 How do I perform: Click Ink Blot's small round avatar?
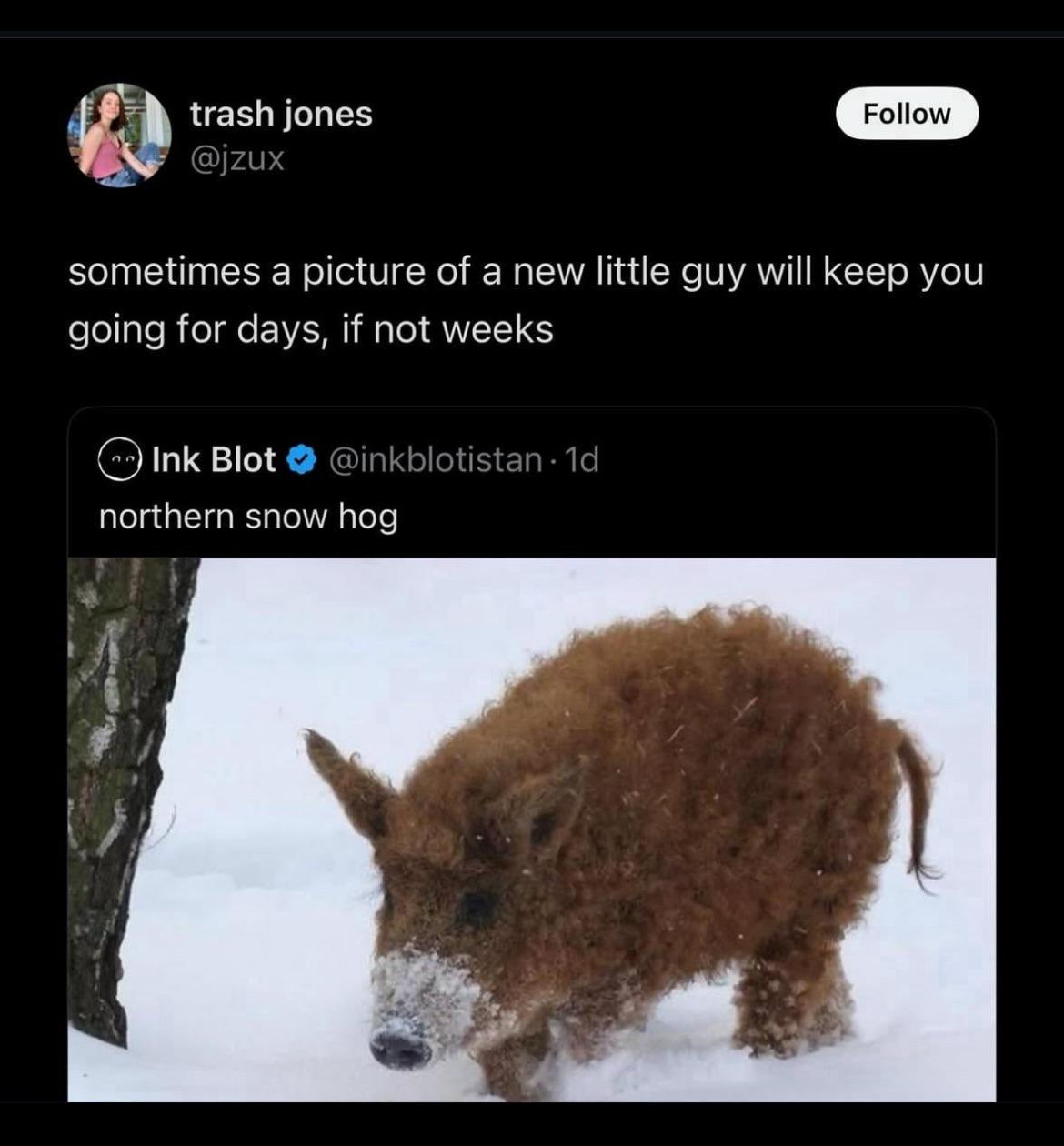pos(121,460)
